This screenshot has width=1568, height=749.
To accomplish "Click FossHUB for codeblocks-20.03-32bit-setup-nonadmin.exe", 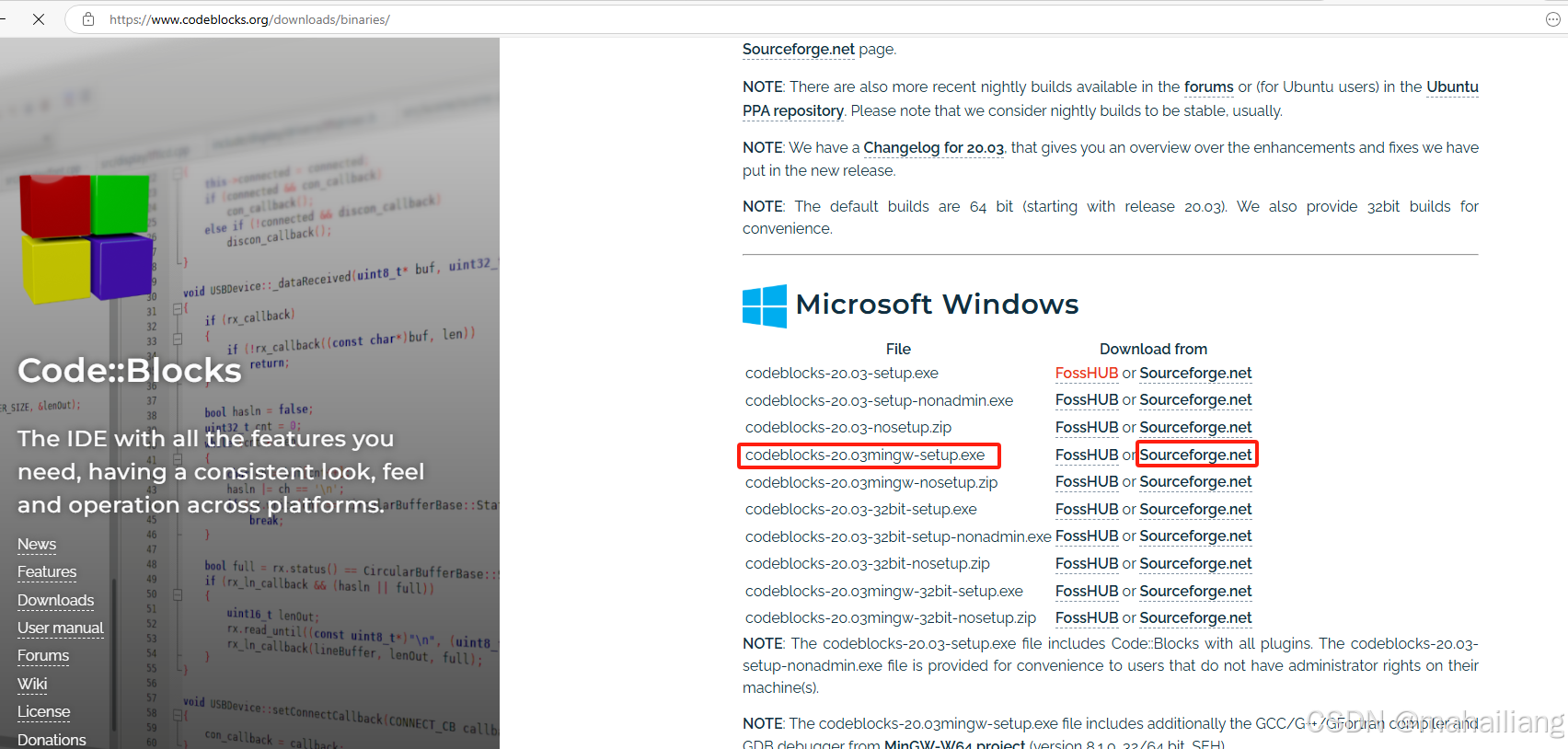I will (1087, 536).
